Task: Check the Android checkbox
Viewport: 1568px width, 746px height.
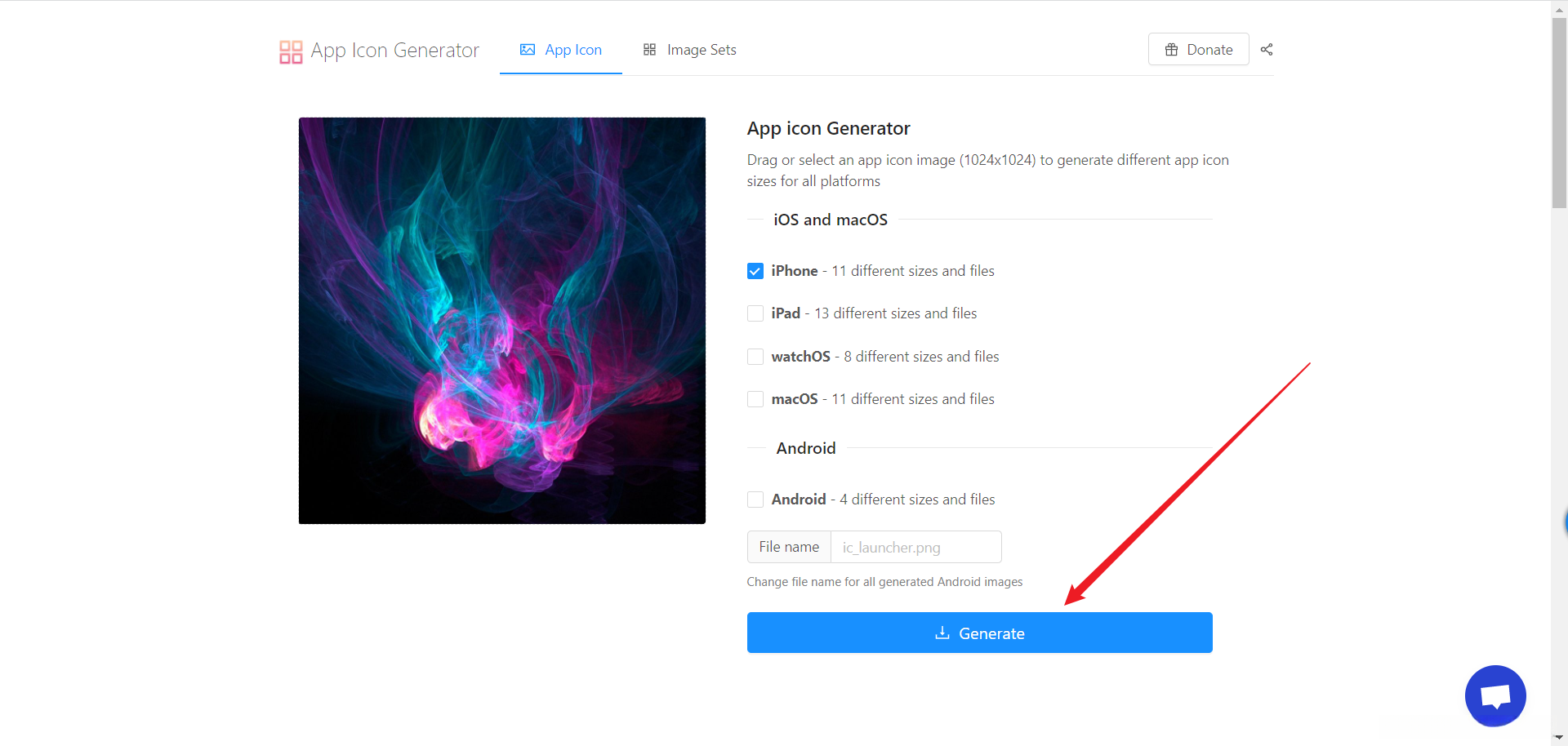Action: (x=755, y=500)
